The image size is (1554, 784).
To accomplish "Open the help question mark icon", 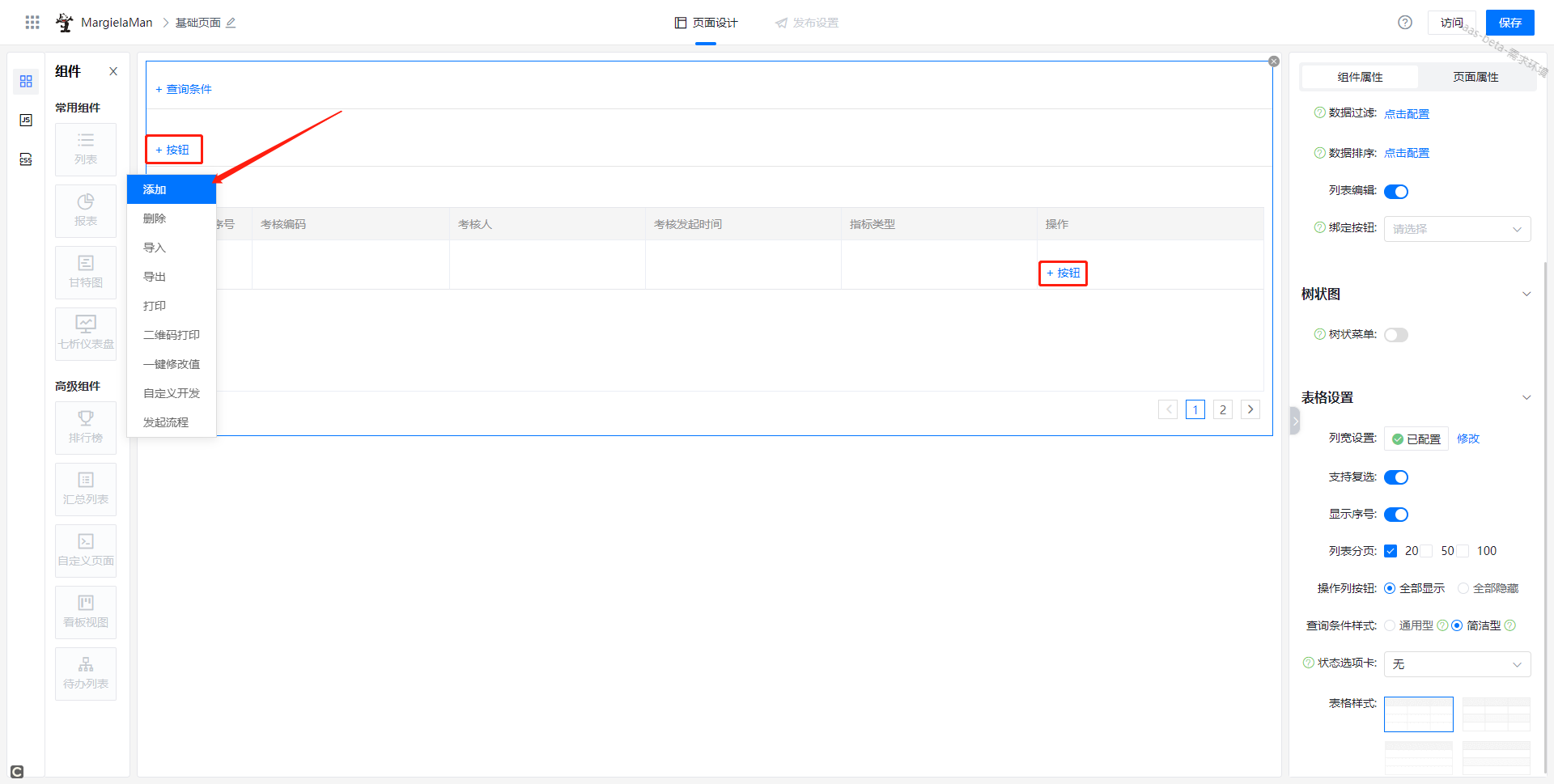I will point(1405,23).
